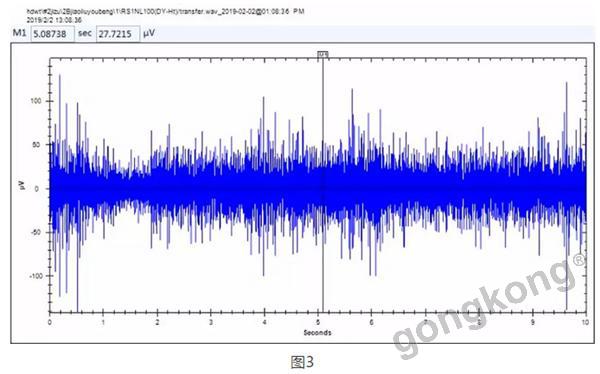Click the 10 second tick label

coord(585,322)
